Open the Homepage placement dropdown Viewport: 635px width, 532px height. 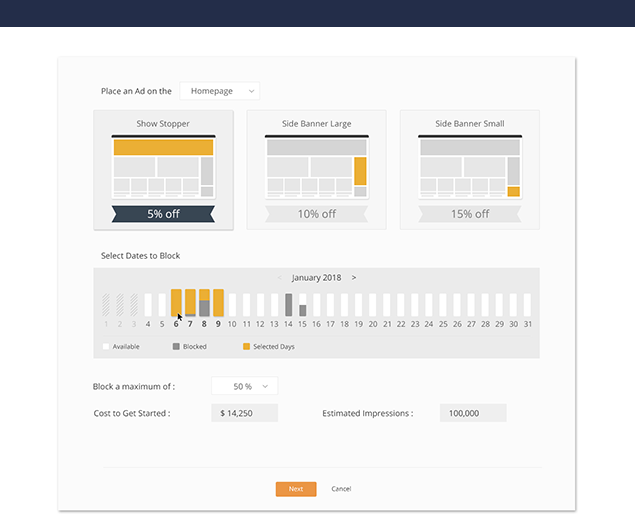point(219,91)
